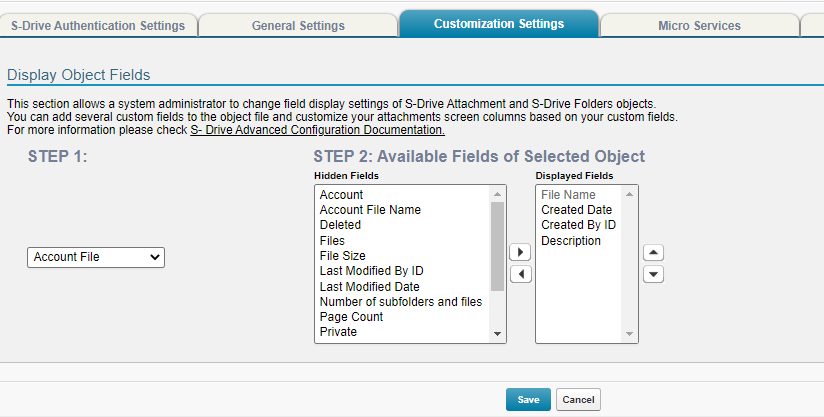This screenshot has width=824, height=417.
Task: Move displayed field down in order
Action: click(652, 274)
